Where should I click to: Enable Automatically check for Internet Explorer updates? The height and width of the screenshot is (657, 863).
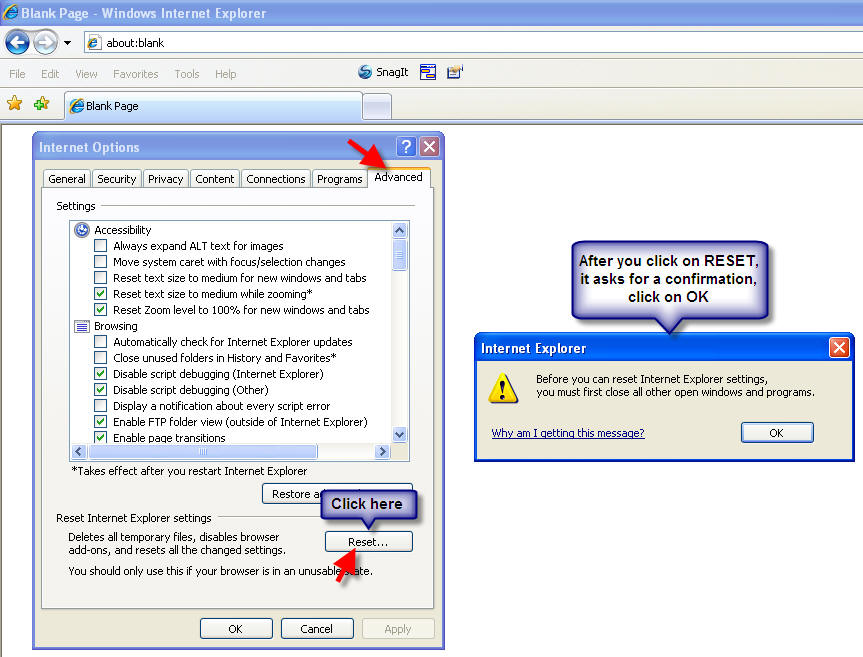click(100, 342)
